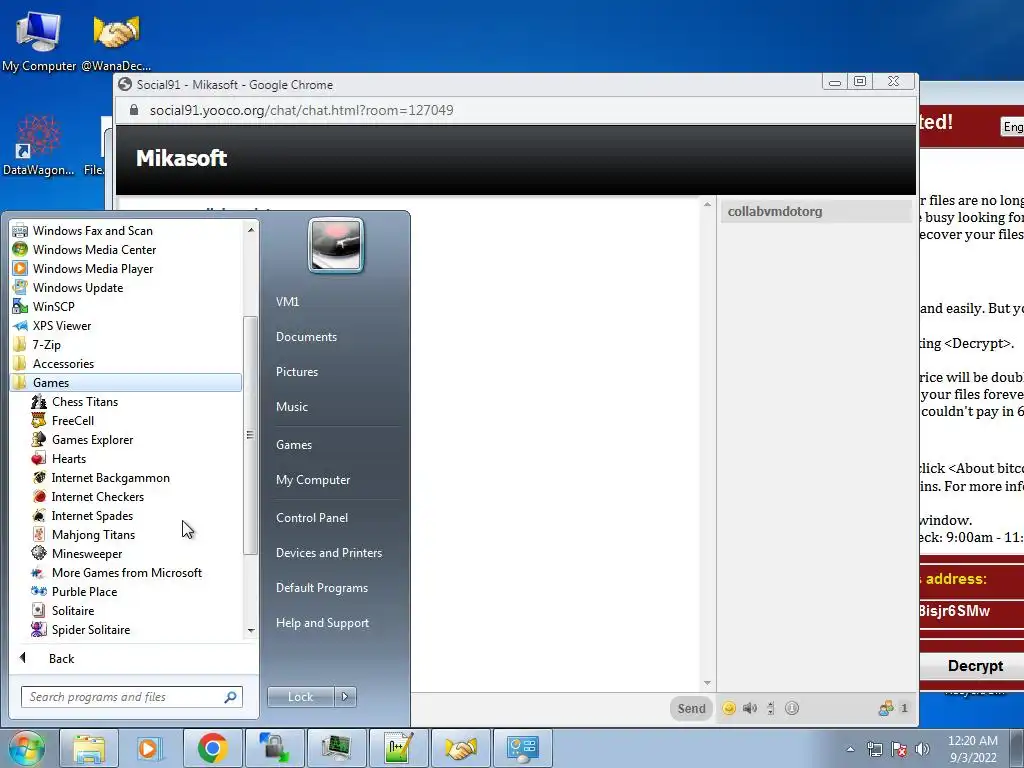1024x768 pixels.
Task: Toggle chat sound speaker icon
Action: [x=750, y=708]
